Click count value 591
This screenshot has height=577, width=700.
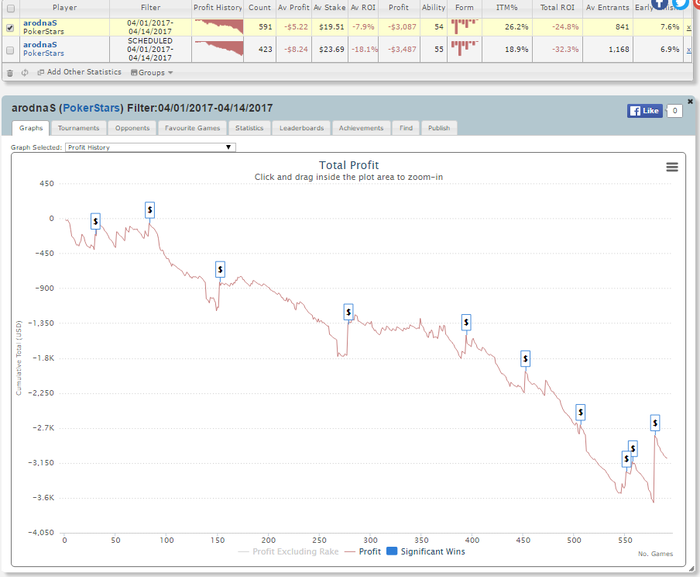(x=265, y=27)
